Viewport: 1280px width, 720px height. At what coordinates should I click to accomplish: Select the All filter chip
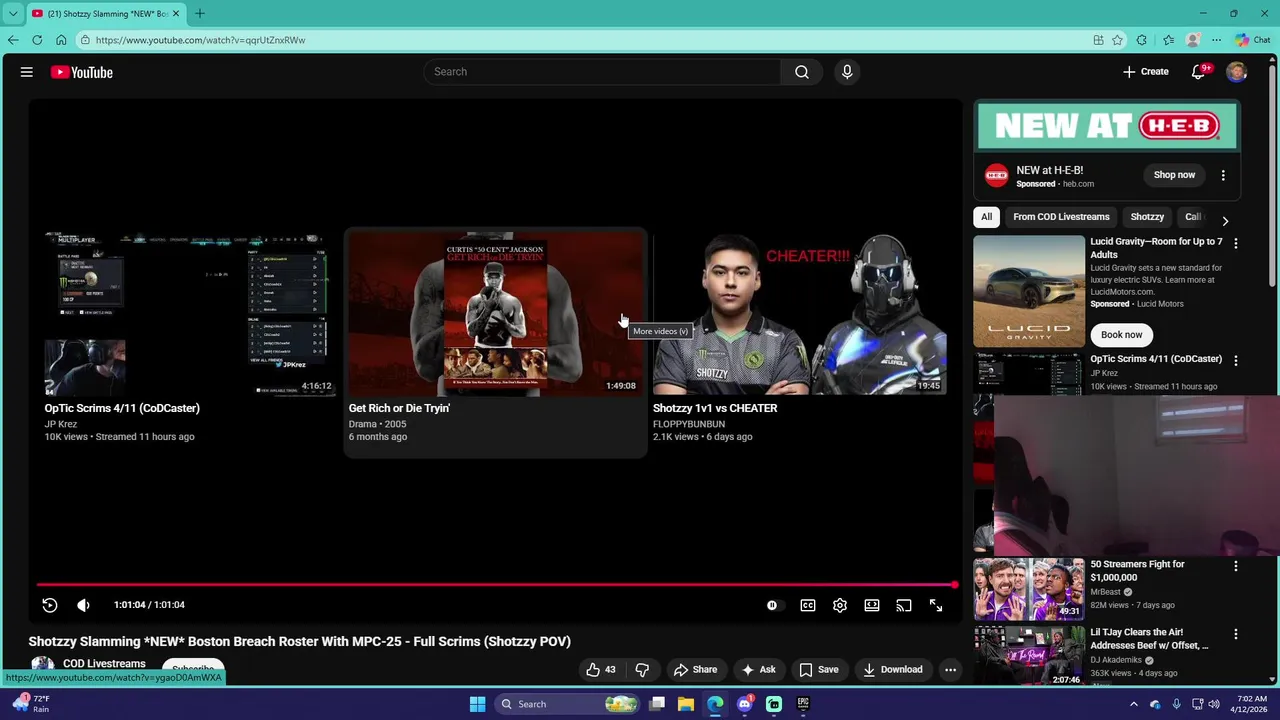click(986, 217)
